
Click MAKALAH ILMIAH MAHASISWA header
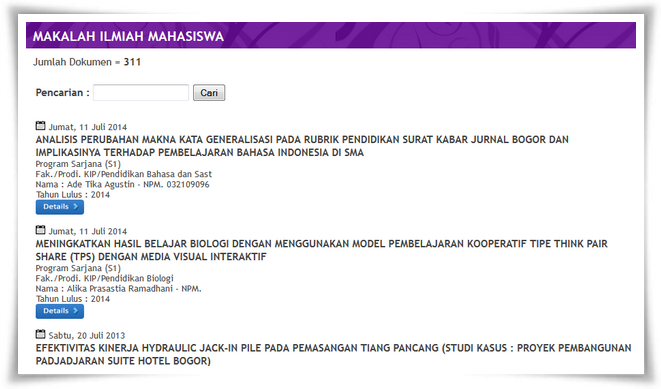click(128, 36)
